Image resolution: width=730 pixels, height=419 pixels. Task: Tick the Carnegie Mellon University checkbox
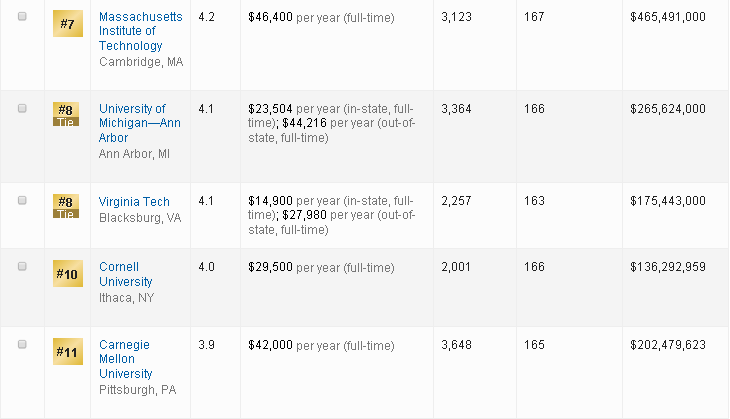[x=23, y=344]
